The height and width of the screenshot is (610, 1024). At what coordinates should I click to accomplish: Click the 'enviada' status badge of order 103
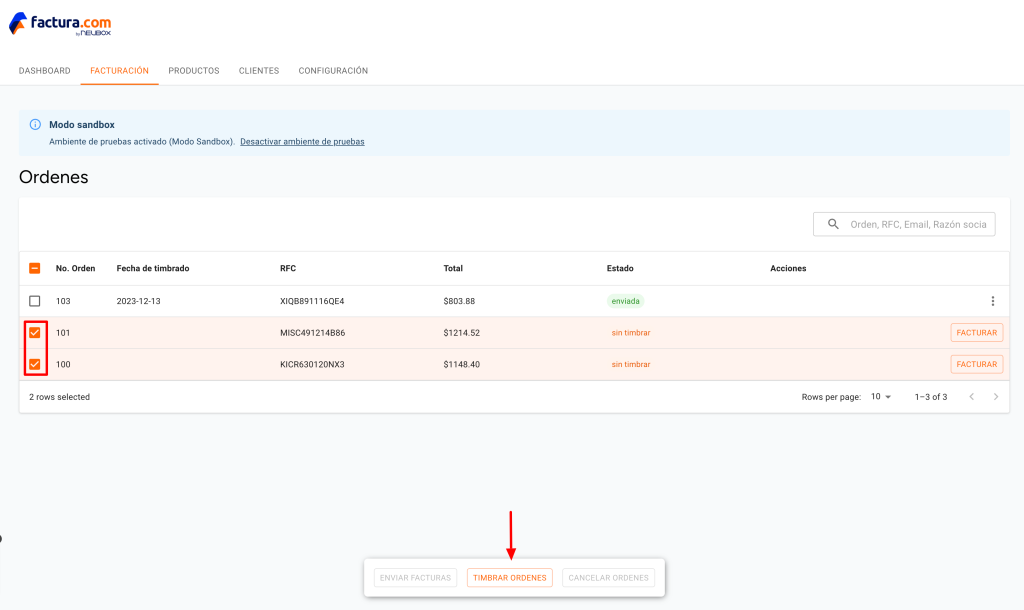625,301
